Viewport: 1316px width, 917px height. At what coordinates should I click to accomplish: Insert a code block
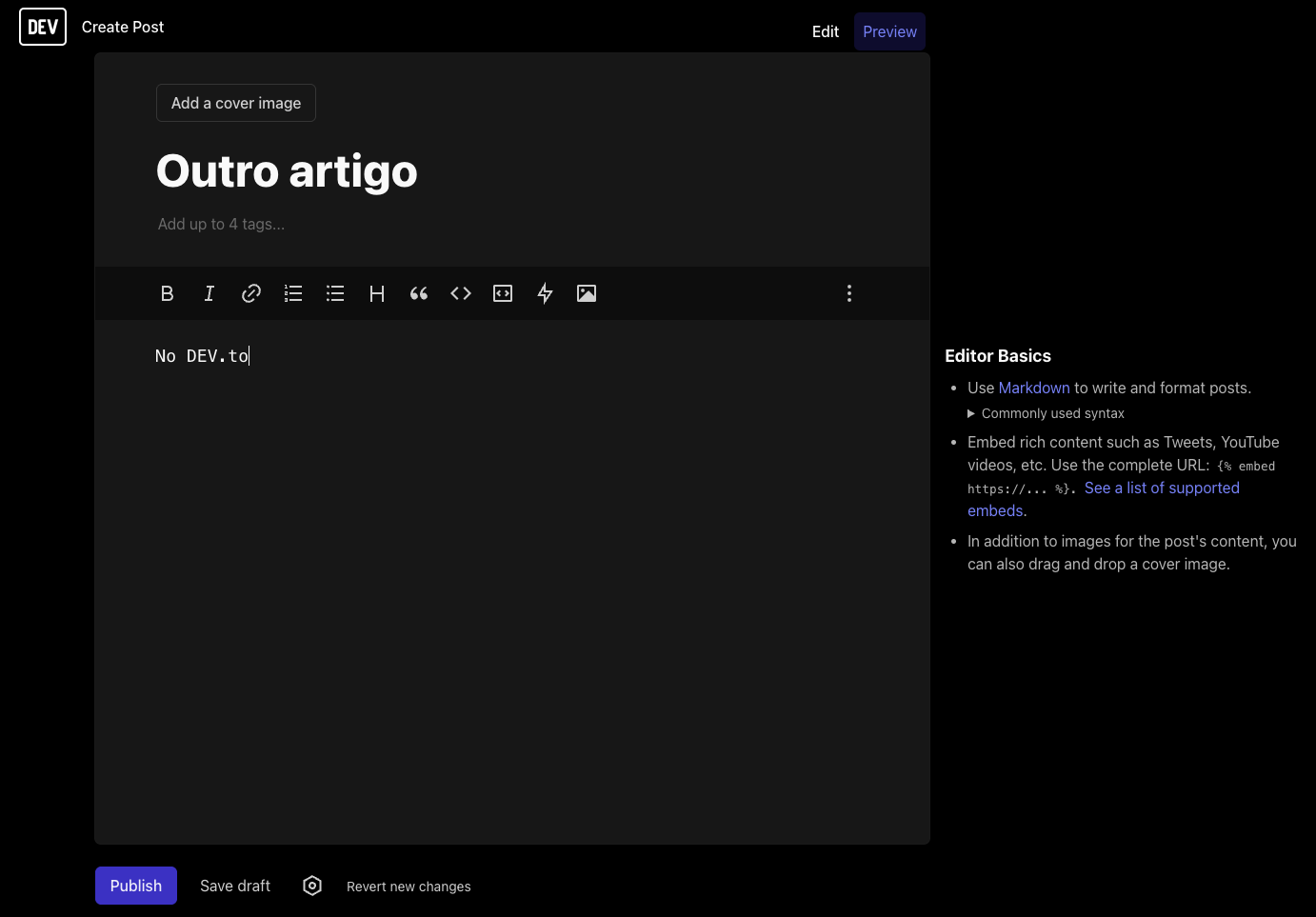pyautogui.click(x=503, y=293)
